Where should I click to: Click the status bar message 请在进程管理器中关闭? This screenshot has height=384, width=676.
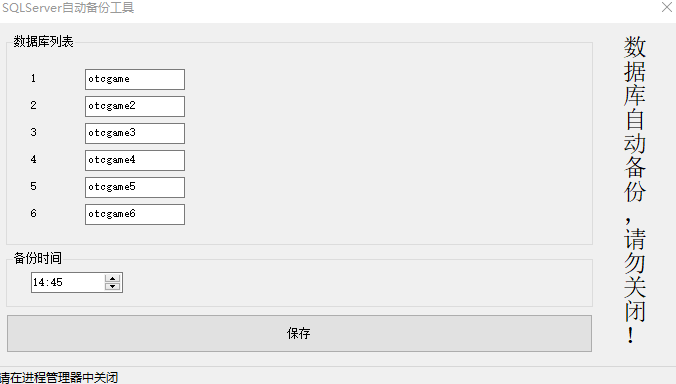(x=59, y=378)
